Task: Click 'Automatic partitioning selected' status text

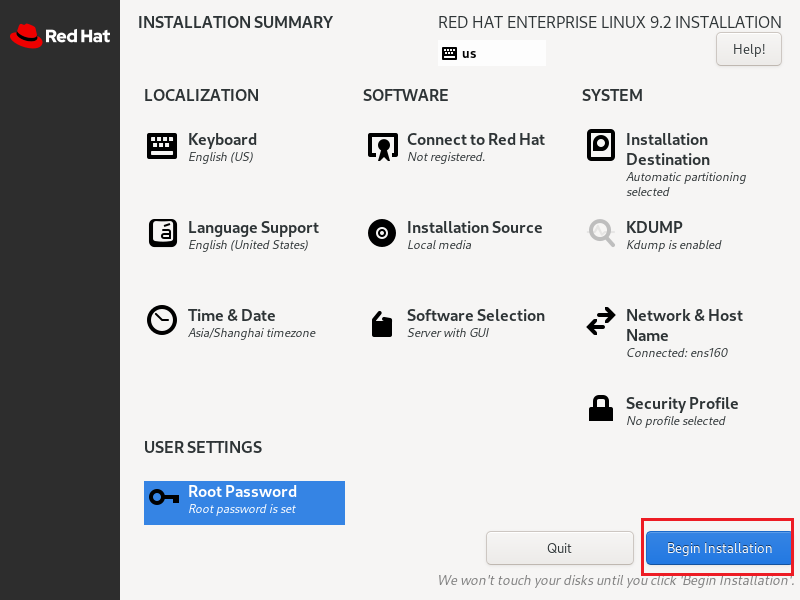Action: [x=686, y=184]
